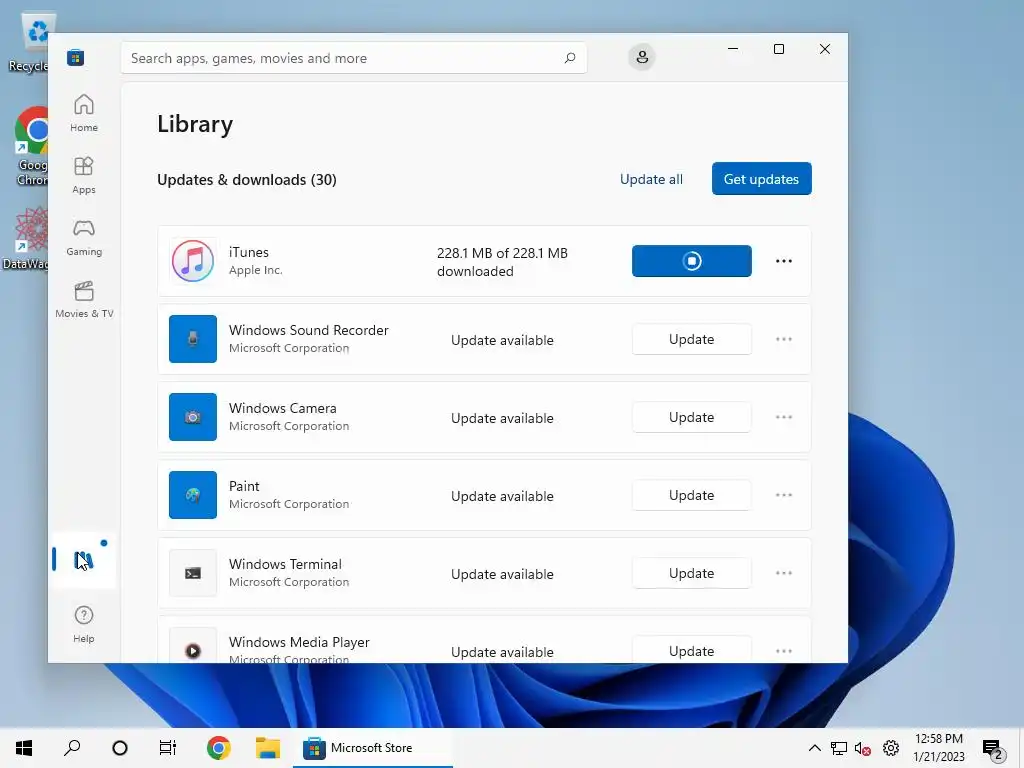Open the Windows Start menu
Viewport: 1024px width, 768px height.
pos(24,748)
